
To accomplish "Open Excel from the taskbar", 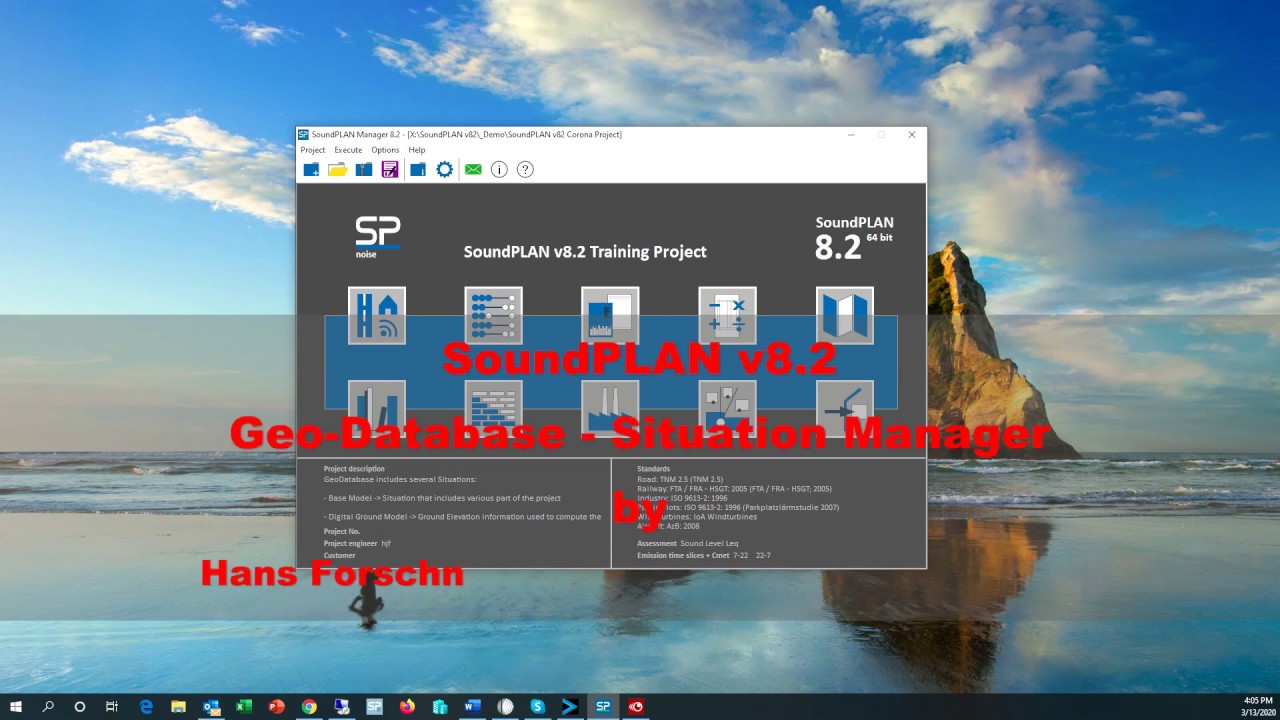I will [243, 707].
